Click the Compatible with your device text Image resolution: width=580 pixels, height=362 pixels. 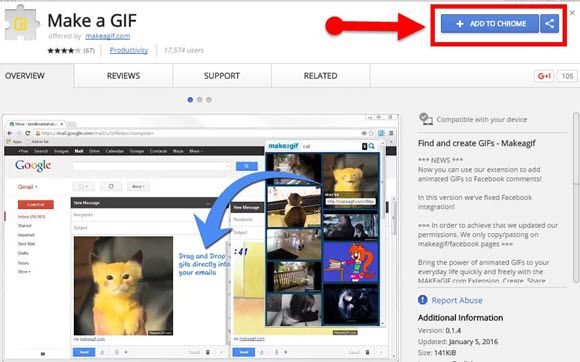point(482,119)
